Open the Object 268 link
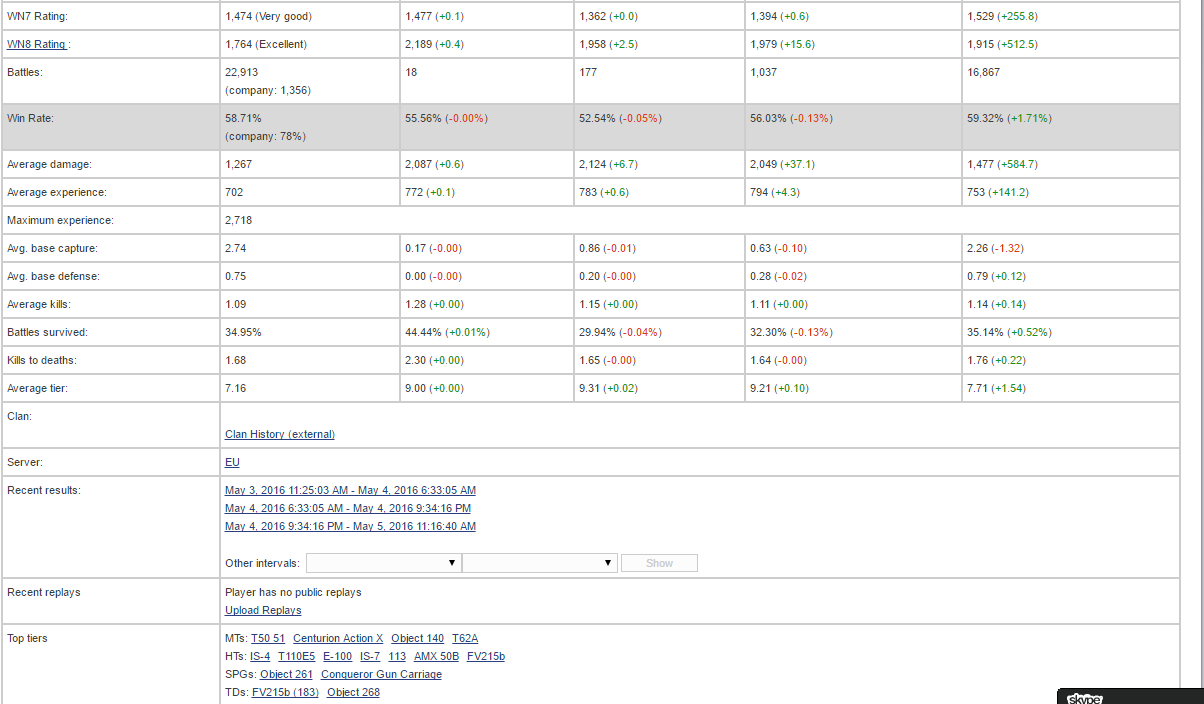Viewport: 1204px width, 704px height. pos(353,692)
